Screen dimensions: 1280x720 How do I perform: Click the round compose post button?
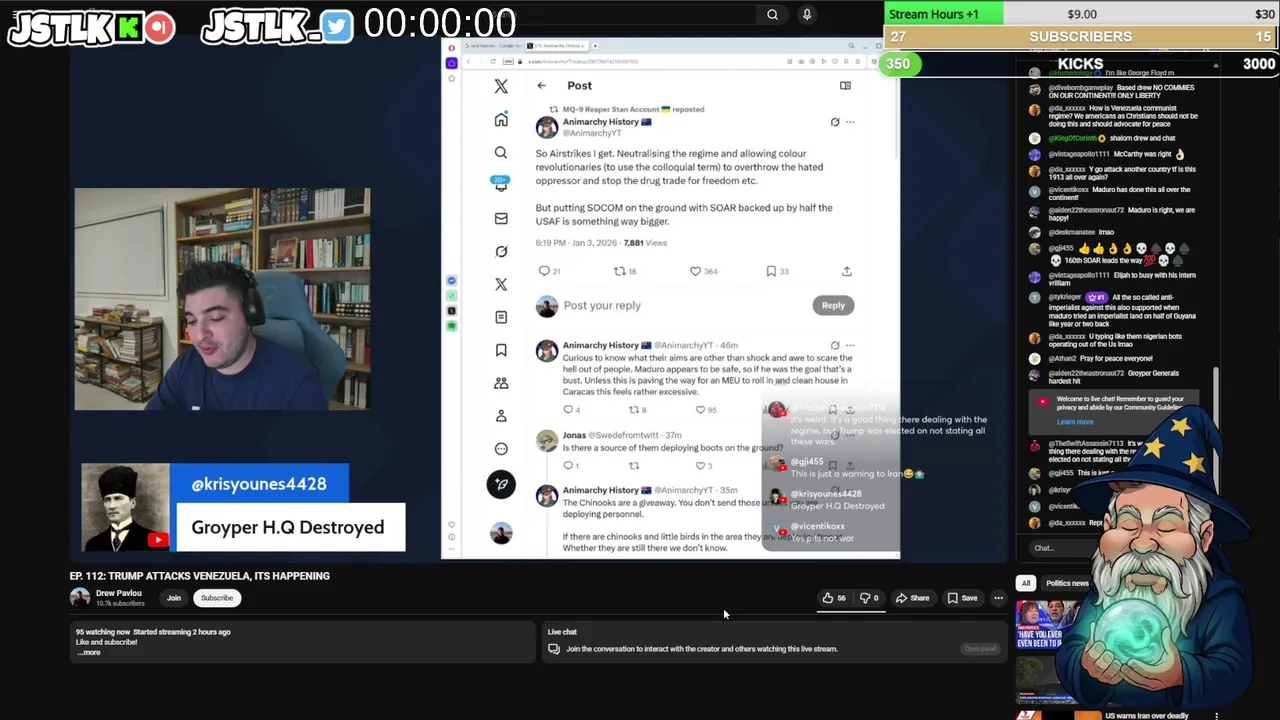tap(501, 484)
